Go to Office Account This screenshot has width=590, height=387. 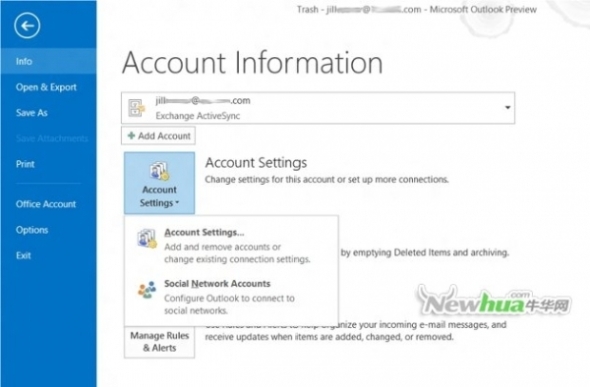[x=46, y=204]
